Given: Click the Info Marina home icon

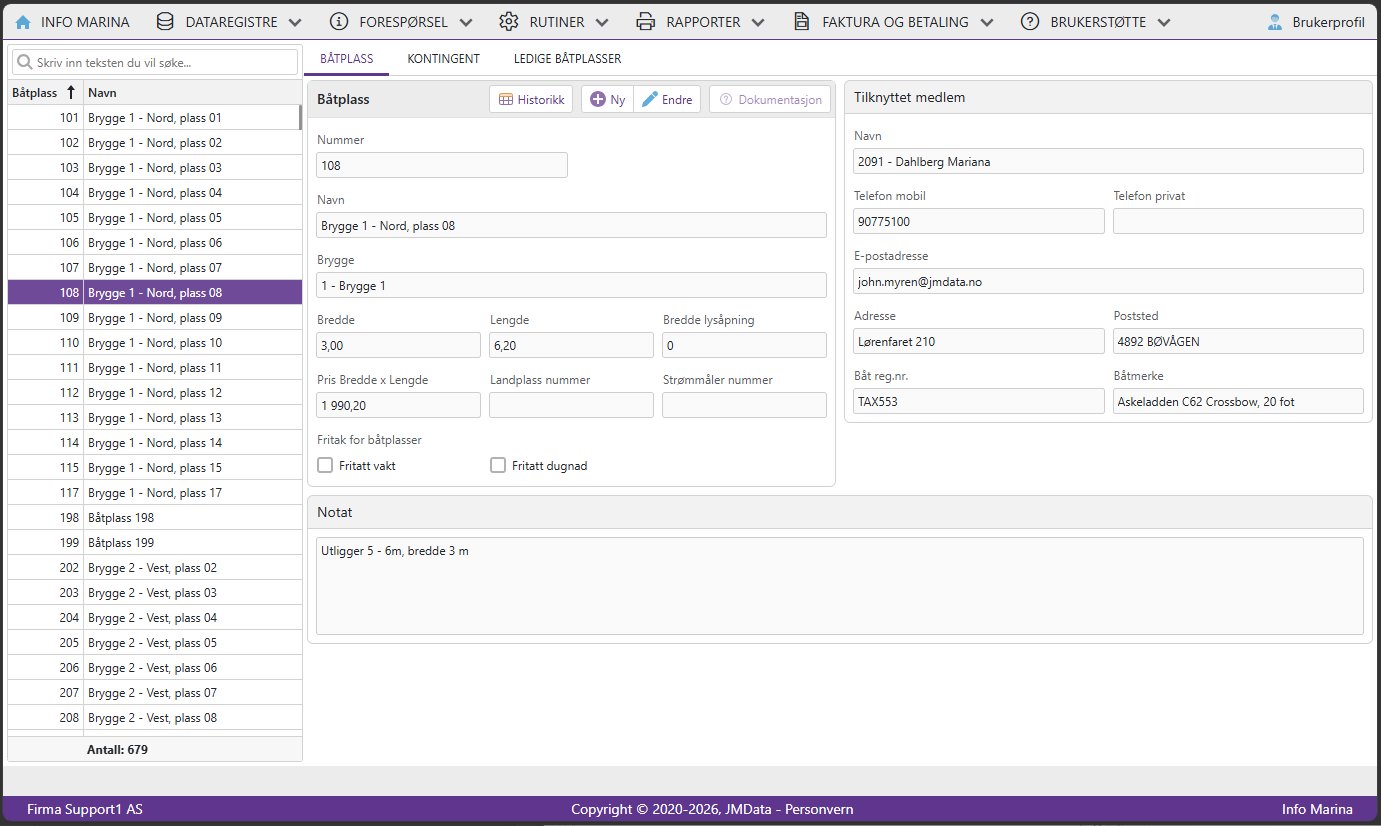Looking at the screenshot, I should point(23,22).
